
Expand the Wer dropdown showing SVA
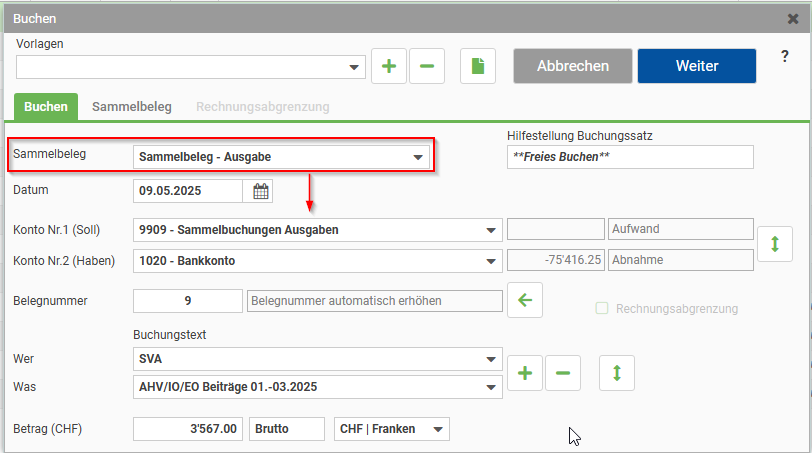[491, 359]
